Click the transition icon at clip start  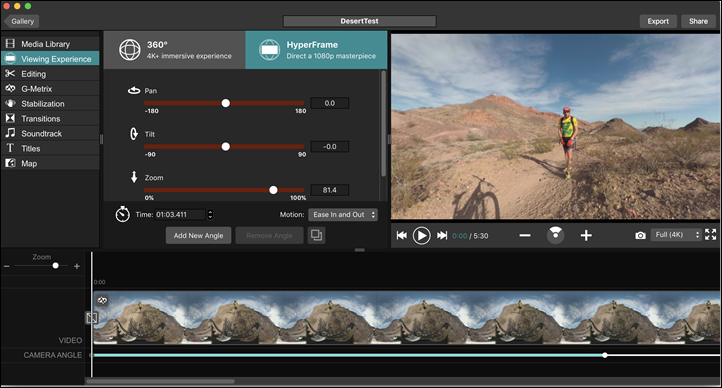coord(91,318)
